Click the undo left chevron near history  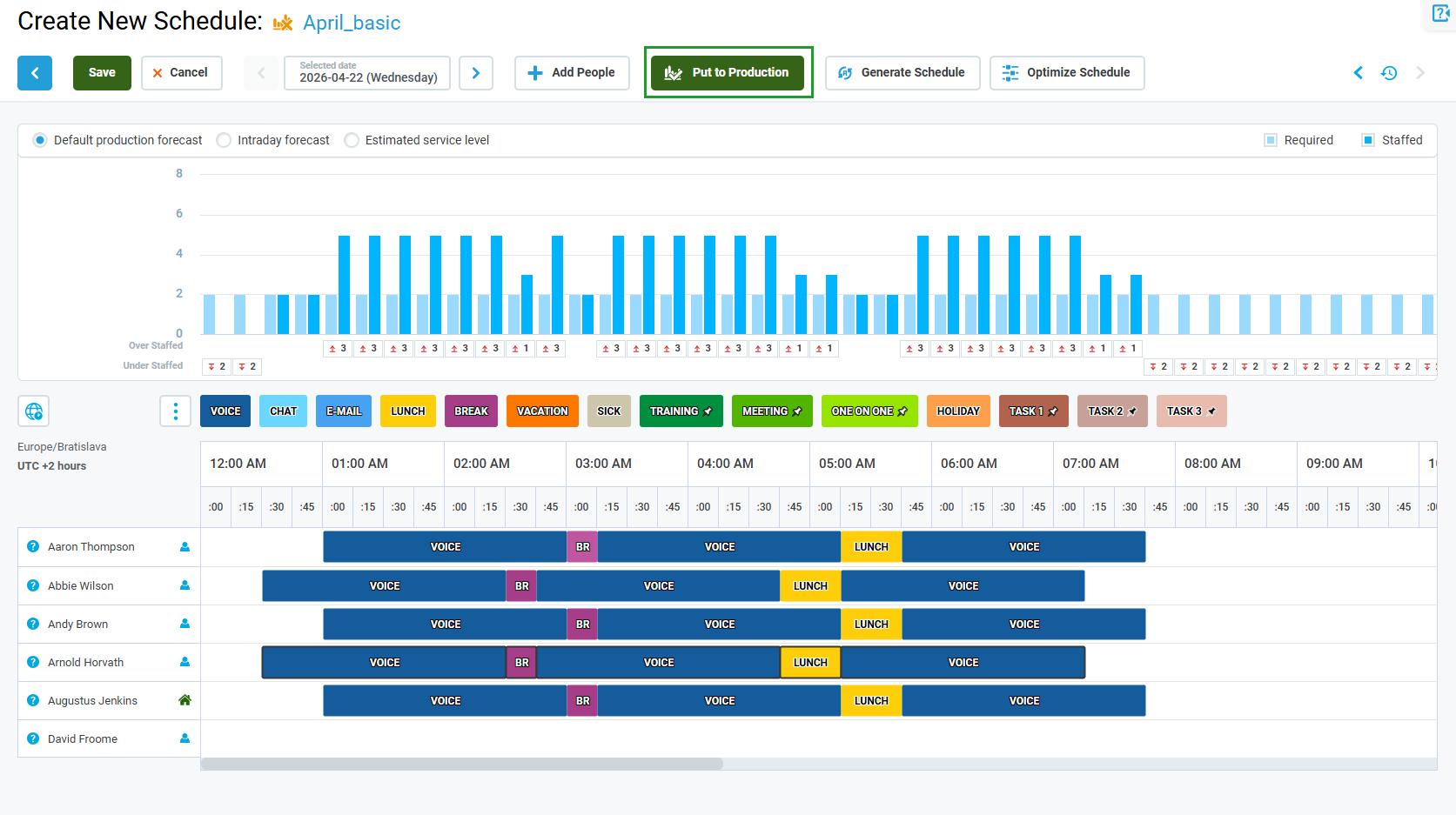tap(1358, 73)
